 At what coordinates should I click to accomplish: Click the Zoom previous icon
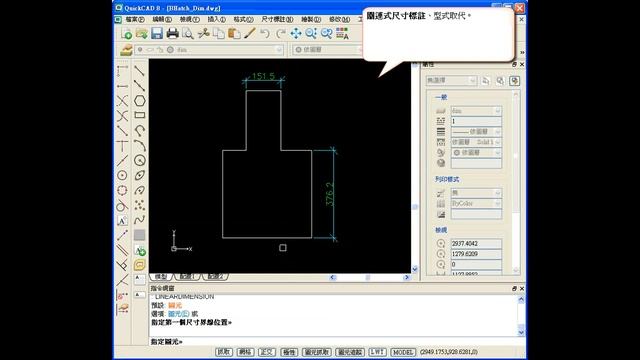(x=327, y=33)
